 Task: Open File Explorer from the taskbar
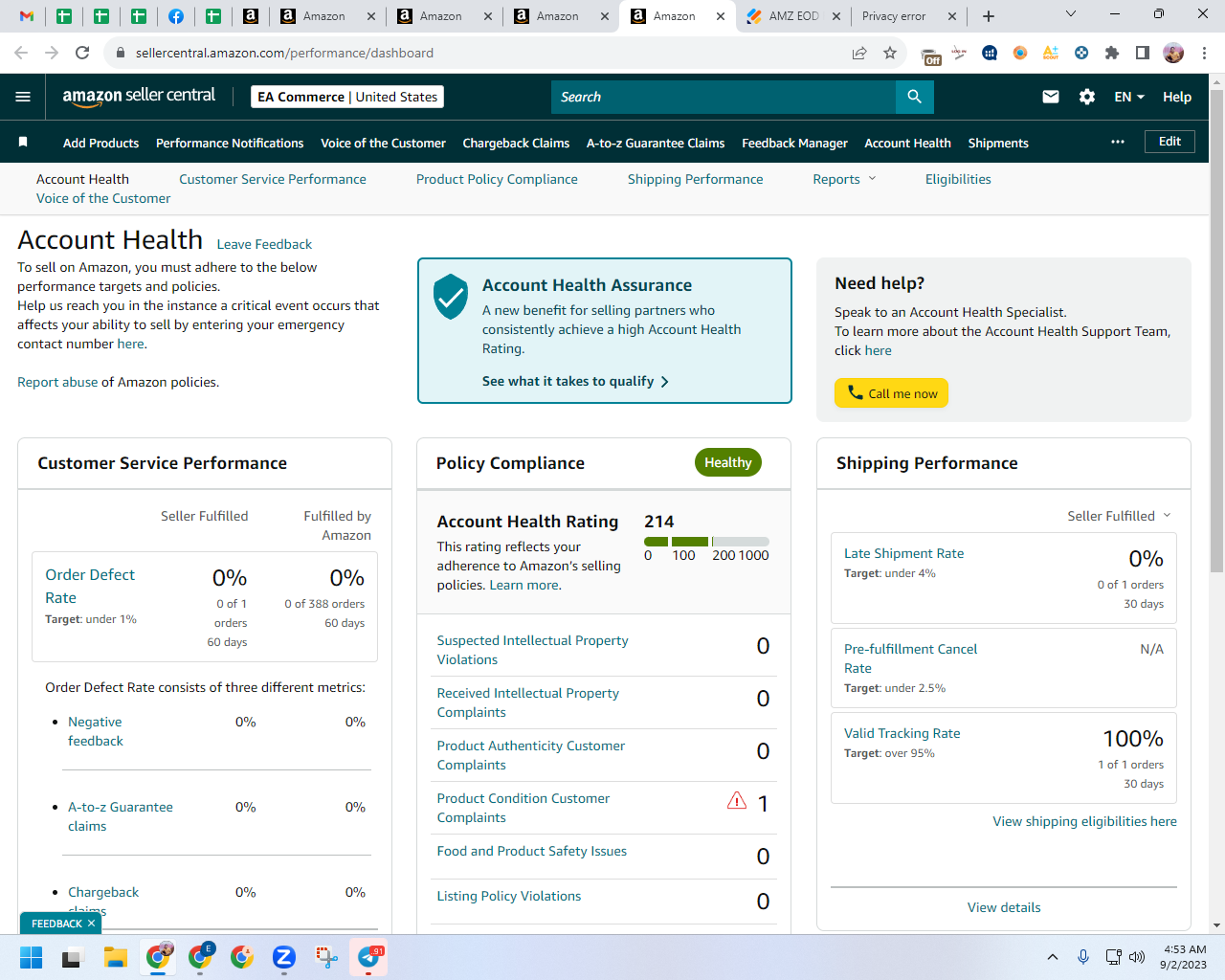[116, 957]
